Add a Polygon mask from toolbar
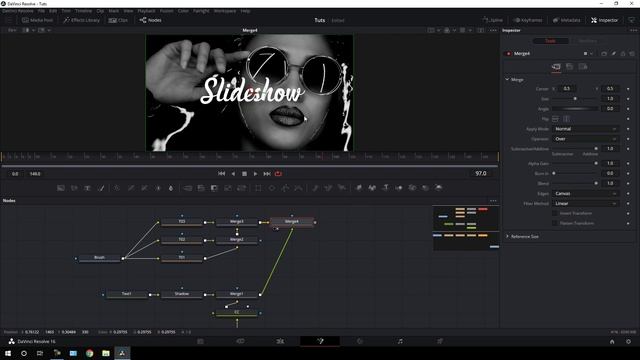 tap(285, 188)
